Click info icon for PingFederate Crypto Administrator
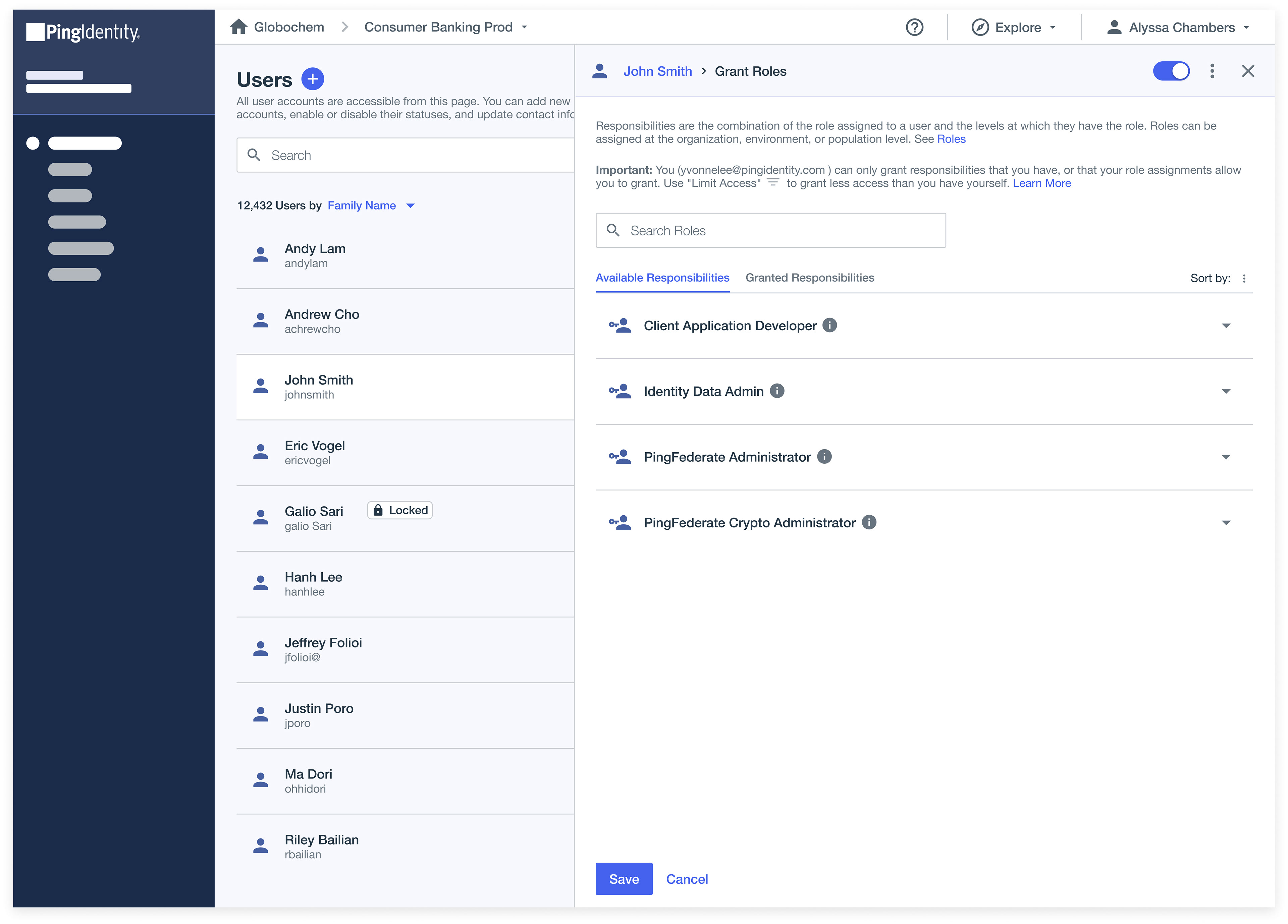The image size is (1288, 924). [869, 522]
